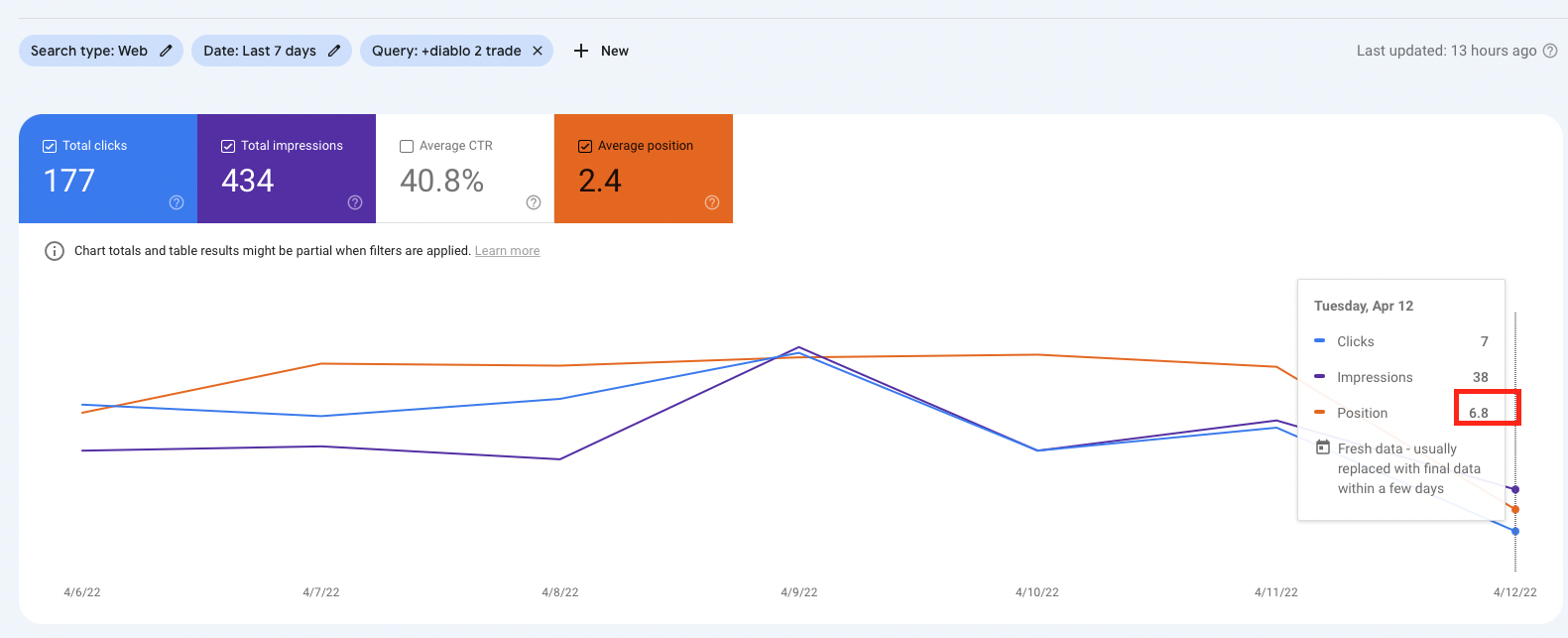Uncheck the Total impressions checkbox
This screenshot has height=638, width=1568.
click(x=228, y=146)
